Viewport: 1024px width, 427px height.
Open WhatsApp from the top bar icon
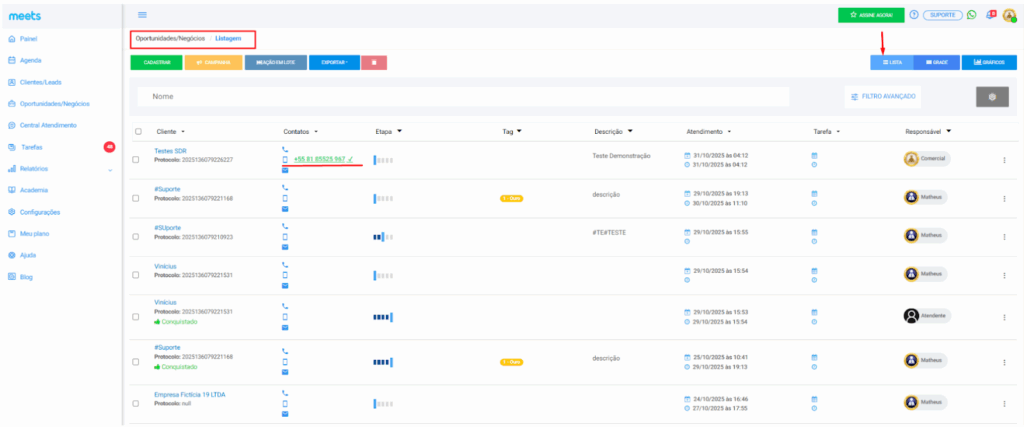tap(971, 15)
